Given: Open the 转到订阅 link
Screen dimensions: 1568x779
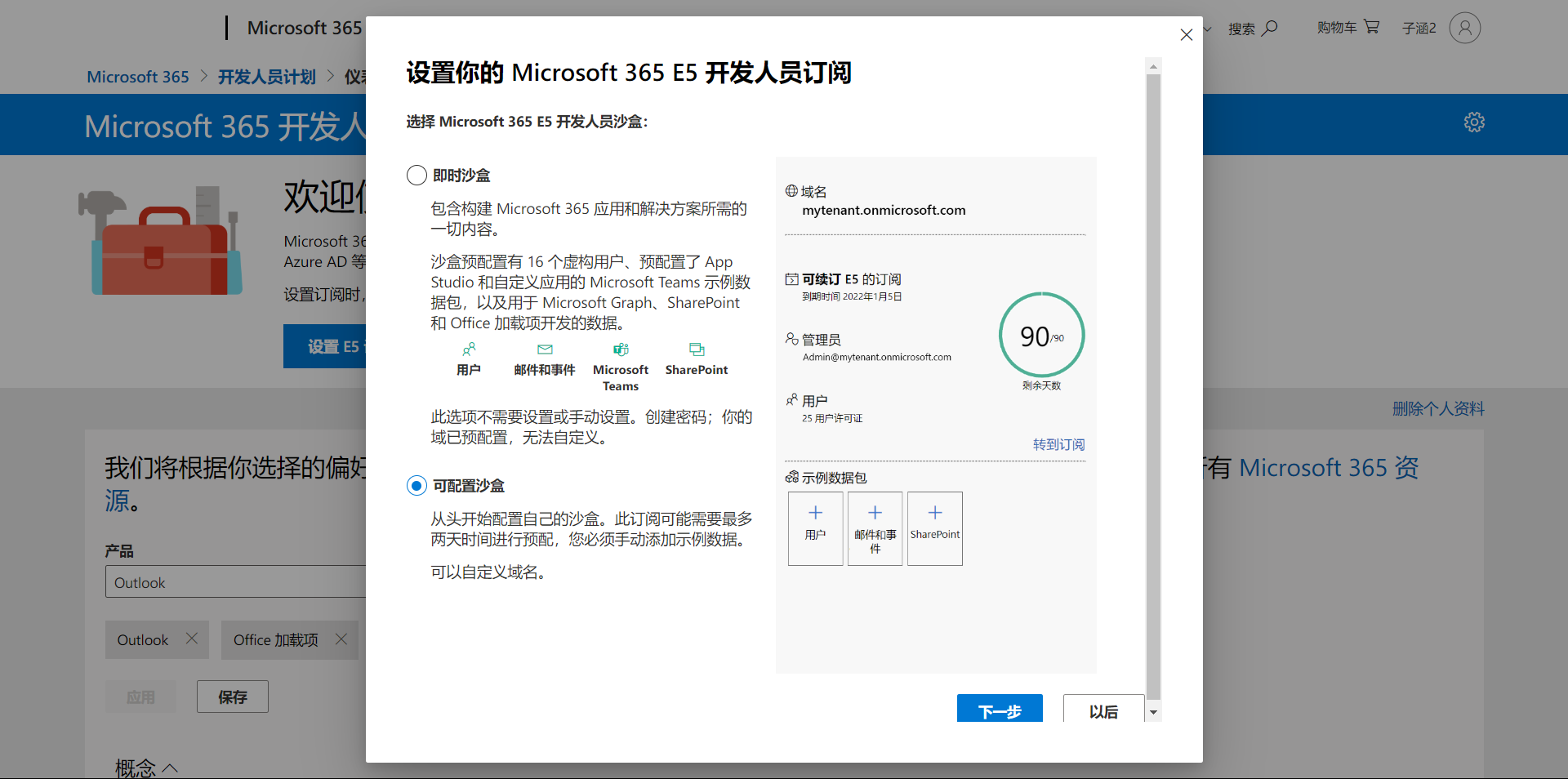Looking at the screenshot, I should pos(1058,444).
